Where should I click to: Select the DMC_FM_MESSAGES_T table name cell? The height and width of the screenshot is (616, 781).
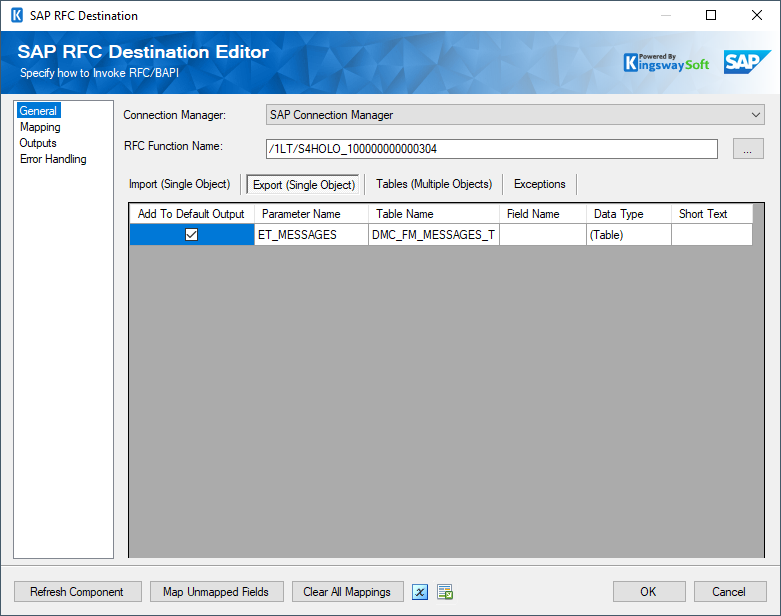(x=434, y=235)
